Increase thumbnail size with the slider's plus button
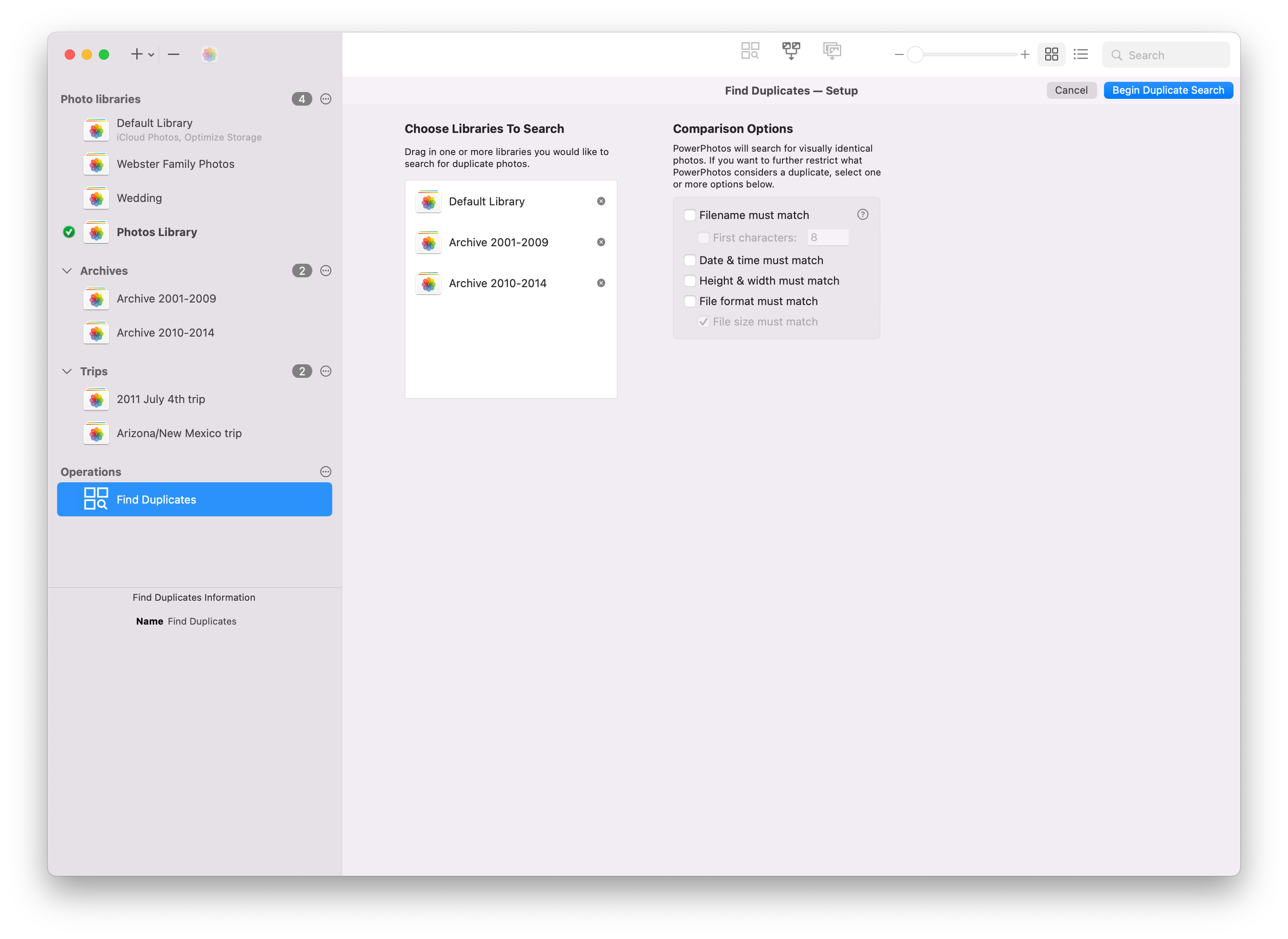The height and width of the screenshot is (939, 1288). 1024,55
